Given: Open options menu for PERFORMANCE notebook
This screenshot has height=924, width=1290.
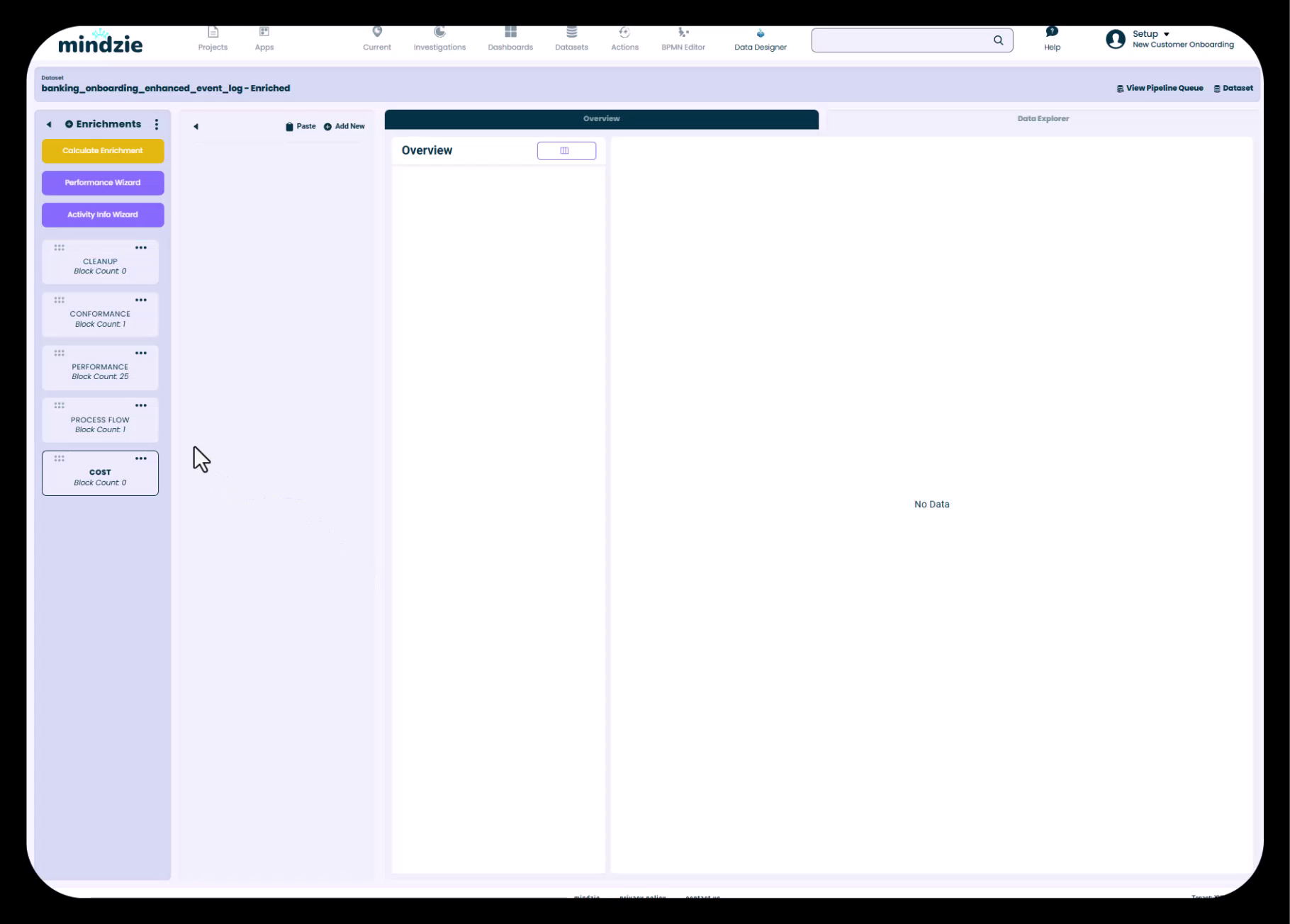Looking at the screenshot, I should coord(141,354).
